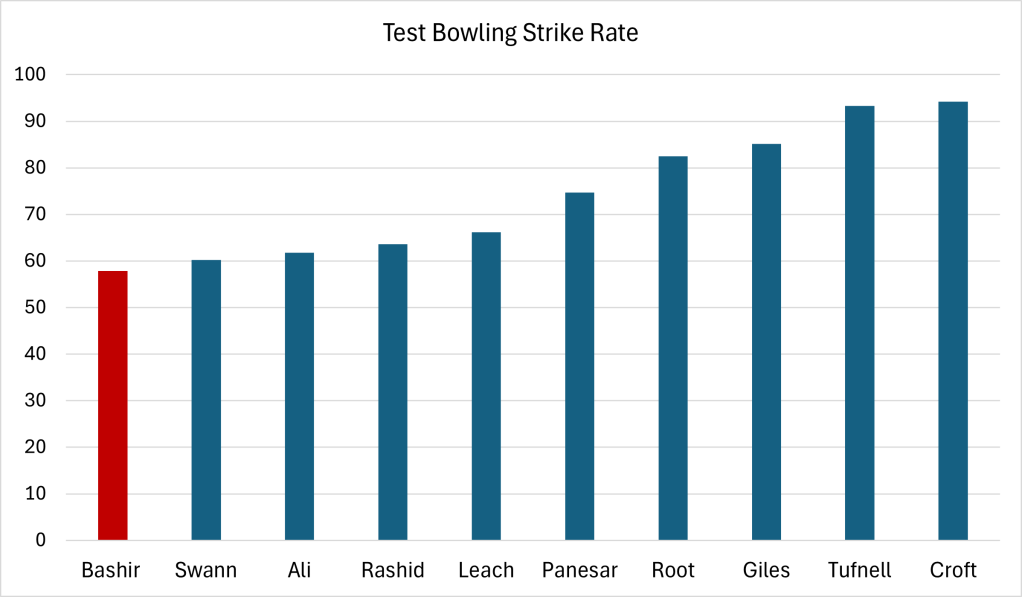Select the 50 label on the y-axis

tap(34, 308)
